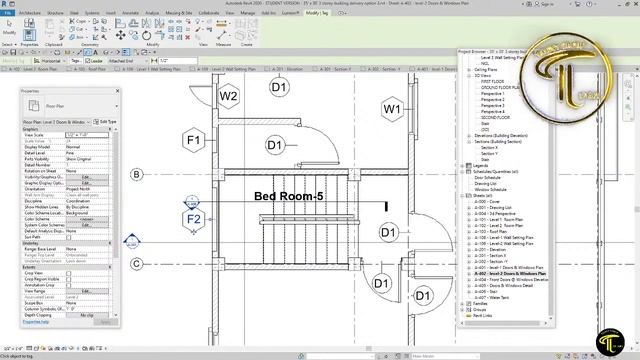Screen dimensions: 640x360
Task: Select the Rotate tool
Action: click(147, 36)
